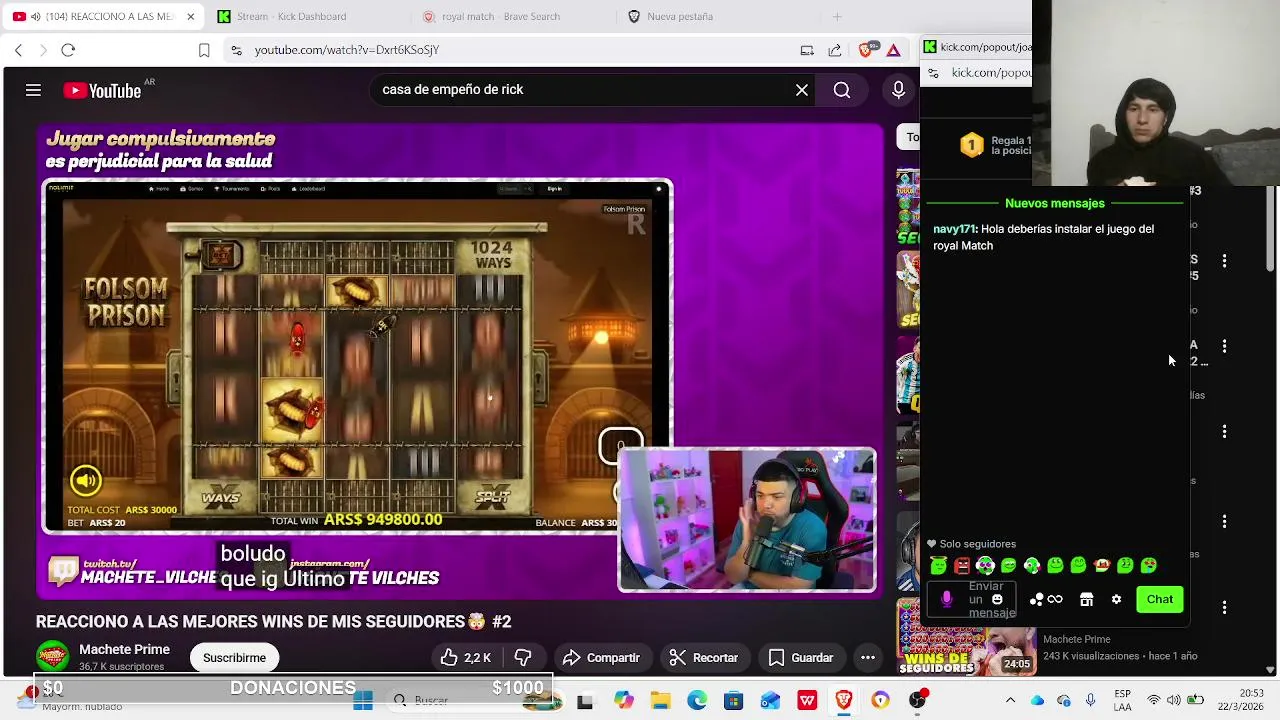The height and width of the screenshot is (720, 1280).
Task: Switch to Stream - Kick Dashboard tab
Action: click(x=292, y=17)
